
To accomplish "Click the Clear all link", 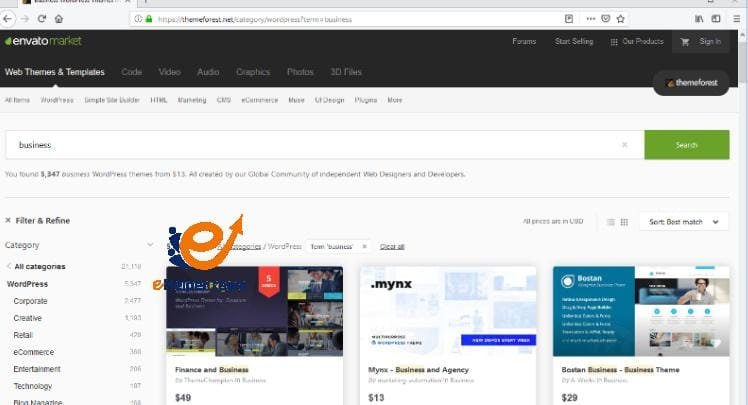I will click(392, 246).
